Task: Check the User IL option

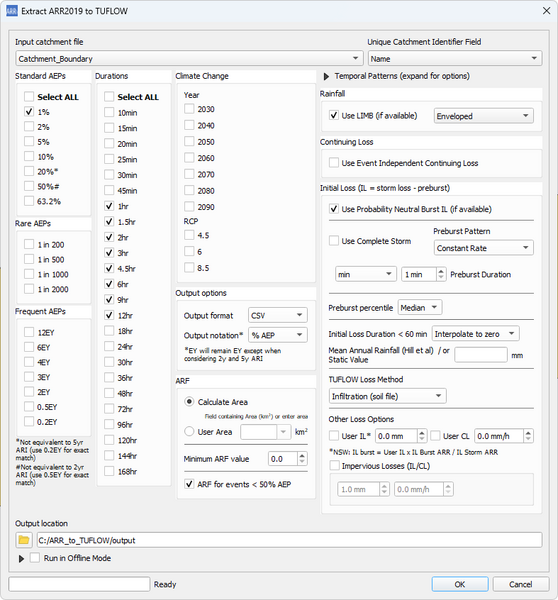Action: pyautogui.click(x=334, y=435)
